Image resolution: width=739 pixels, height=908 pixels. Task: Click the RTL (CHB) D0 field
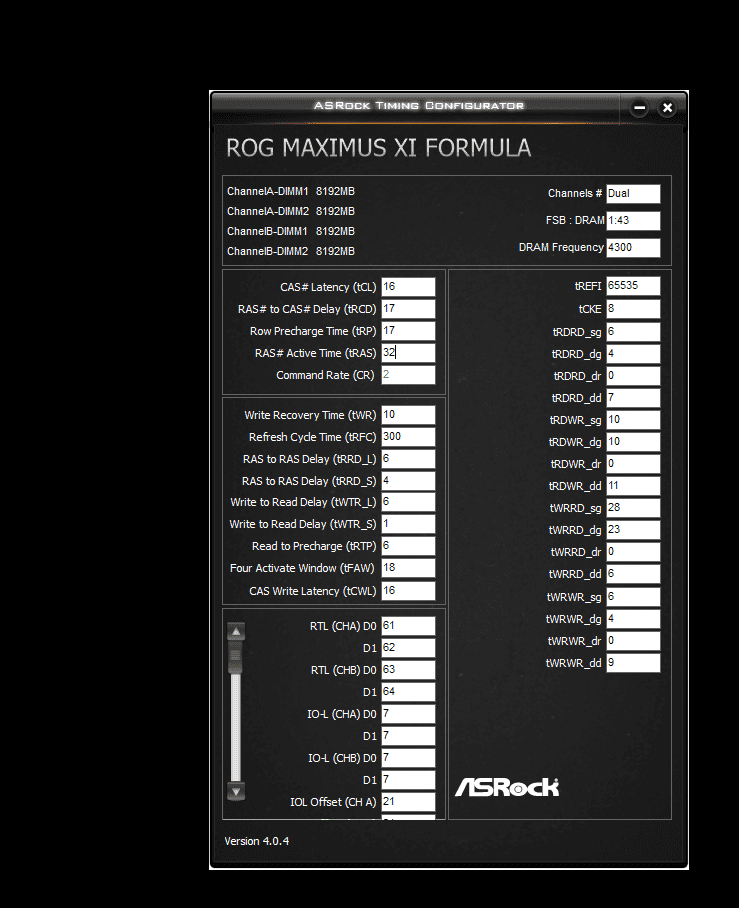[x=408, y=669]
